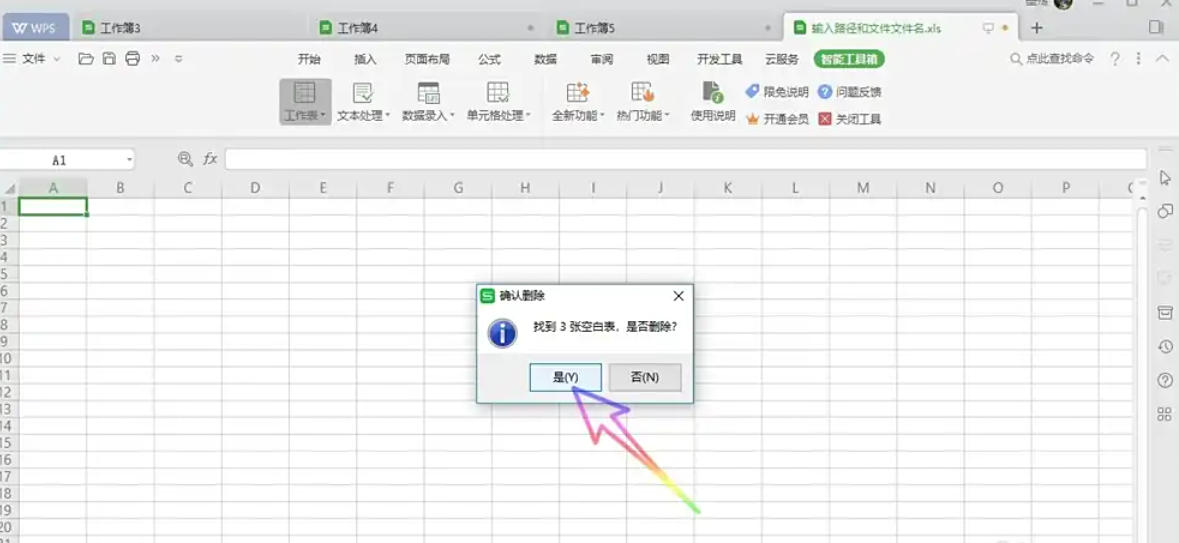The image size is (1179, 543).
Task: Click the archive box icon in right sidebar
Action: pyautogui.click(x=1165, y=313)
